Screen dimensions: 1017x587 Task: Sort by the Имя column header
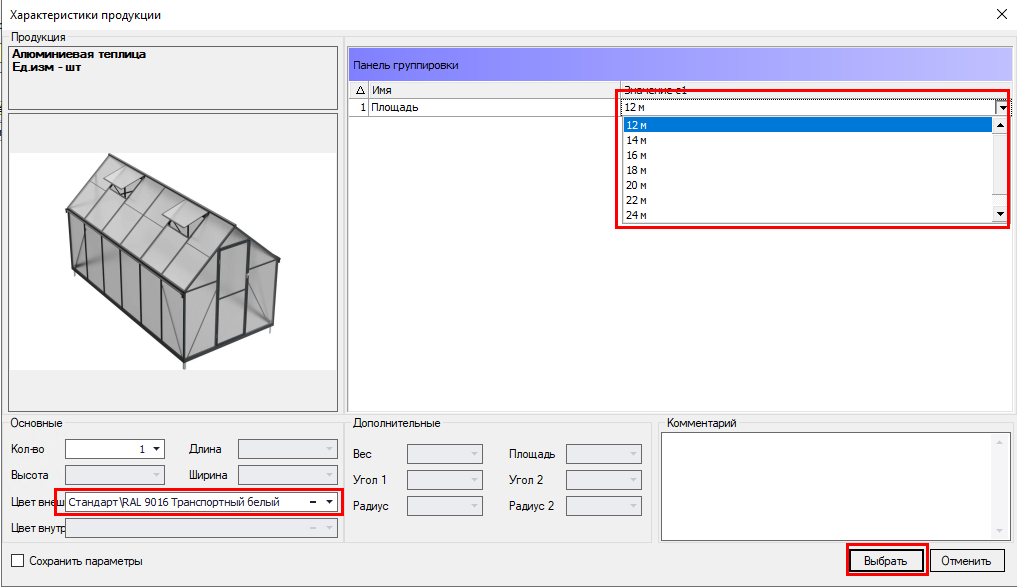tap(494, 90)
